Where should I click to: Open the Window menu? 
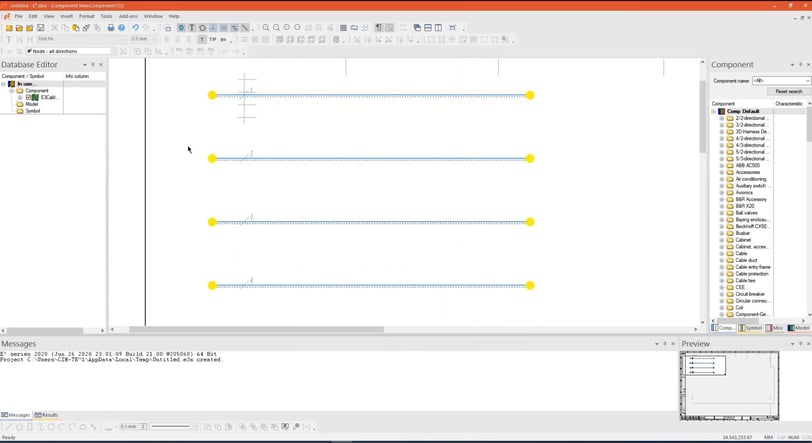pos(153,17)
